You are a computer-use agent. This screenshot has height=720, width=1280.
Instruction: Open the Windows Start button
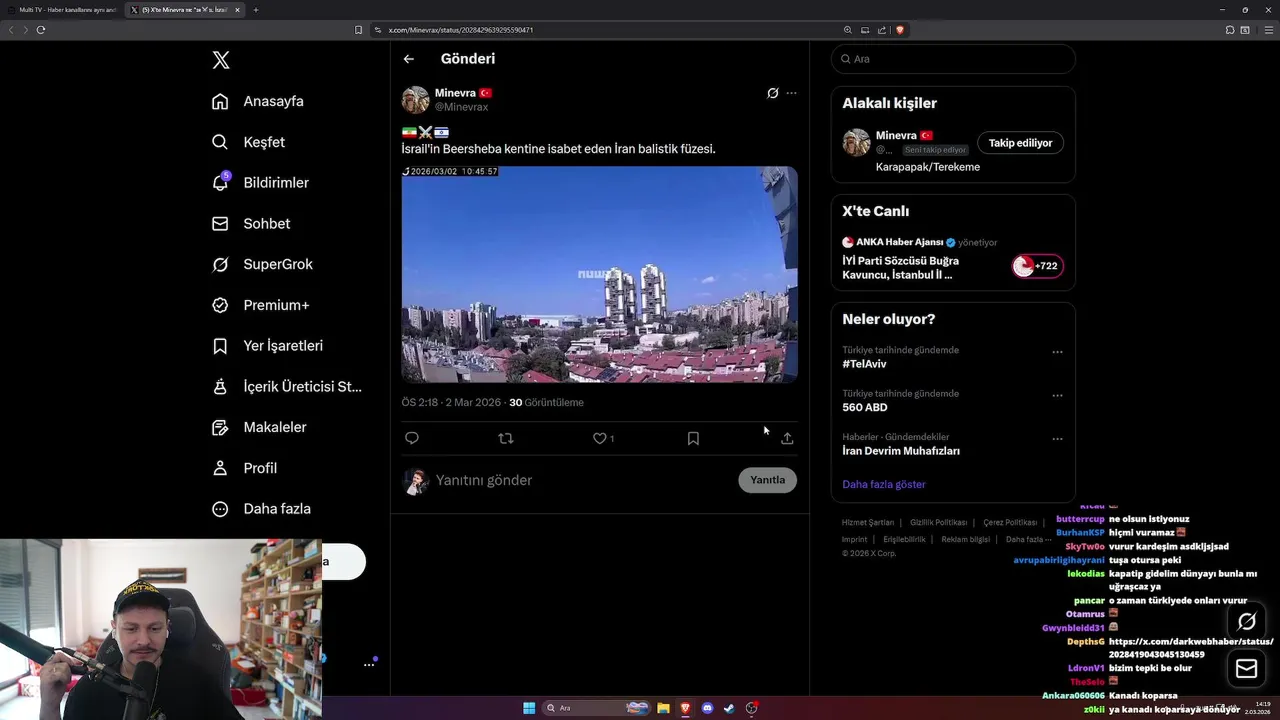529,708
